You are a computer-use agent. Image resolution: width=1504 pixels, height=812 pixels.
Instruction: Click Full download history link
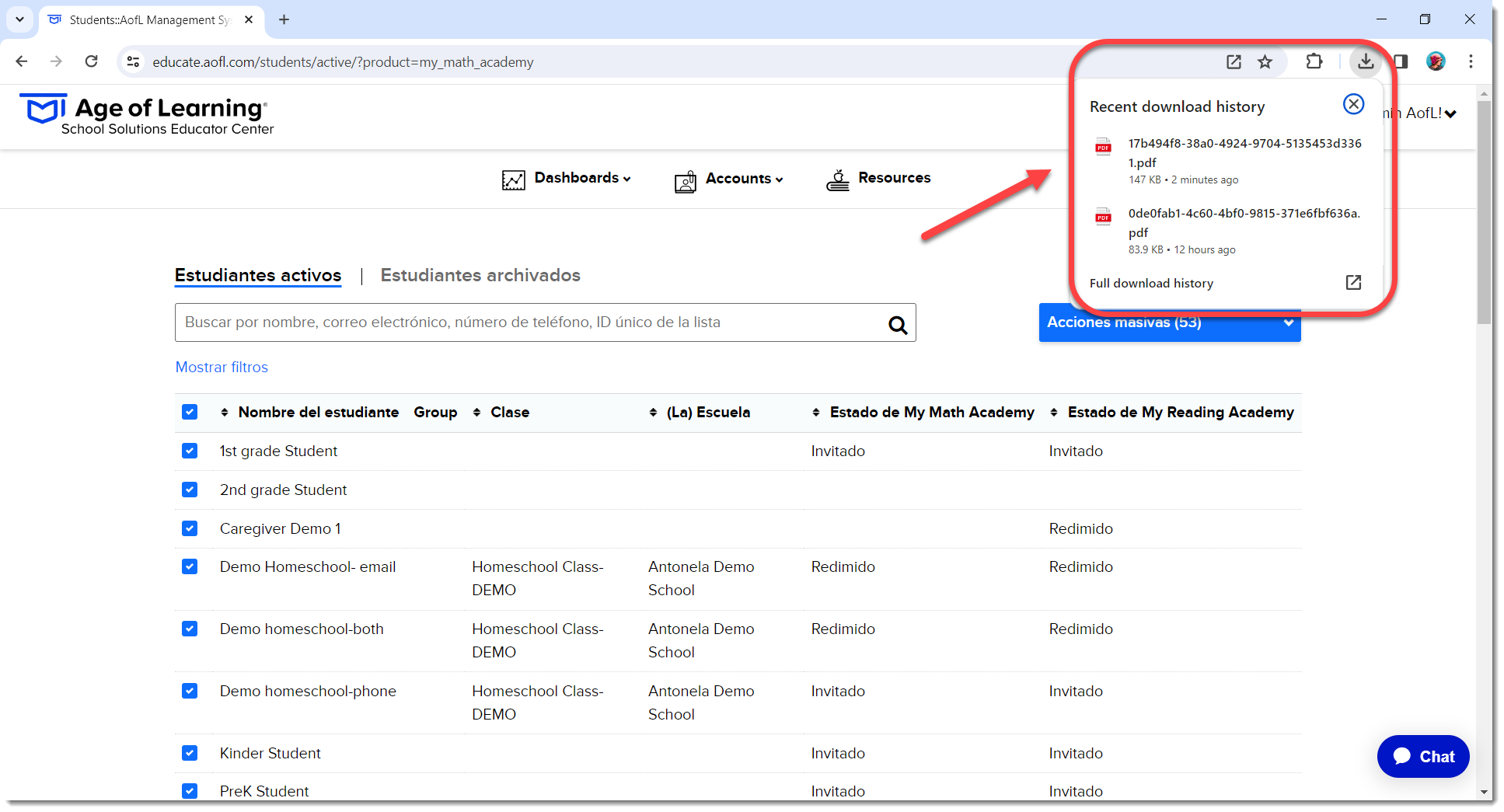(x=1151, y=283)
